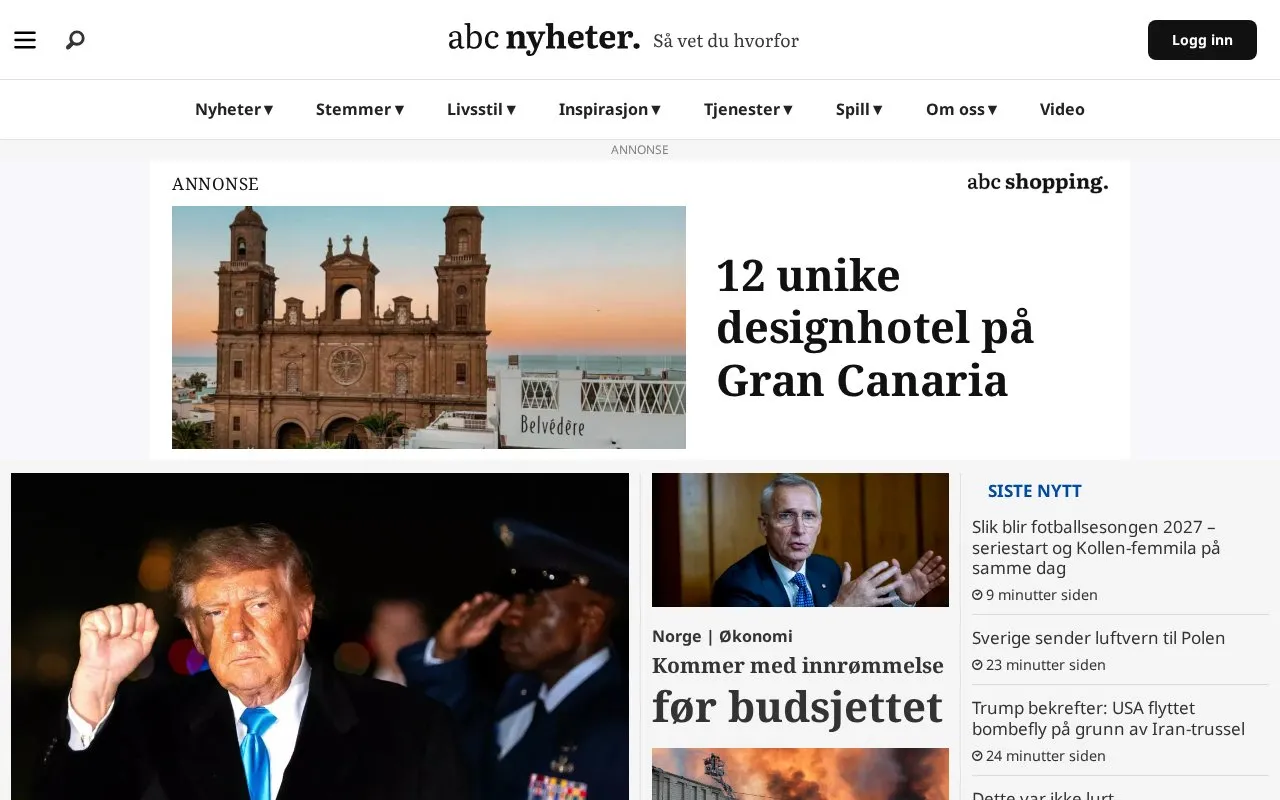Open the abc shopping logo
Viewport: 1280px width, 800px height.
(1037, 182)
